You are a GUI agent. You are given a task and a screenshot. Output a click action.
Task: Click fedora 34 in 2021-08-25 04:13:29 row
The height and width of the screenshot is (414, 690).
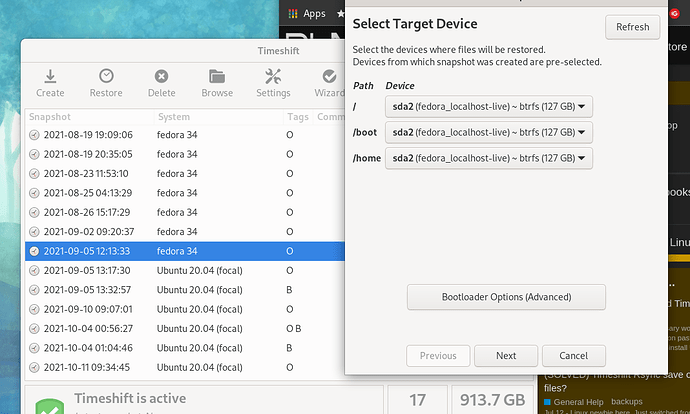tap(177, 193)
